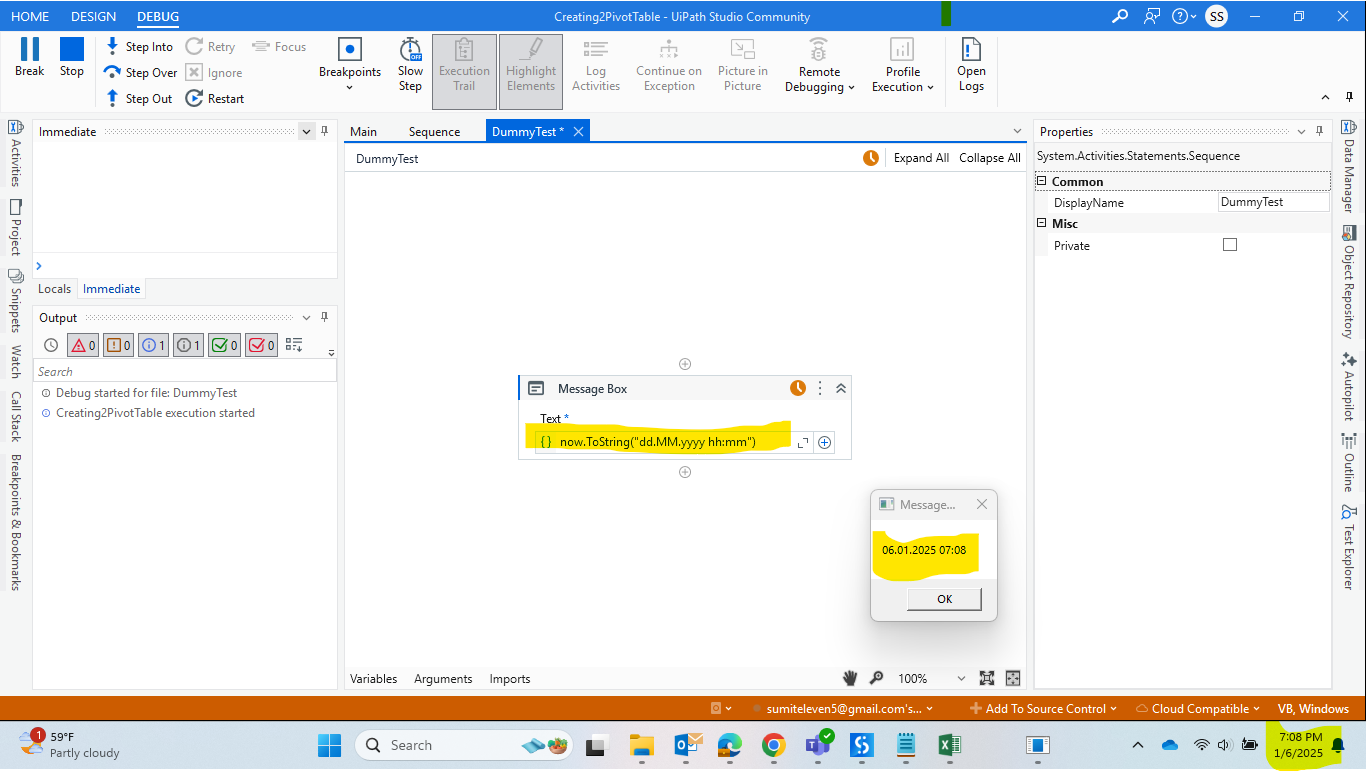Click the Fit to Screen icon in the designer
Screen dimensions: 1366x772
(x=987, y=678)
